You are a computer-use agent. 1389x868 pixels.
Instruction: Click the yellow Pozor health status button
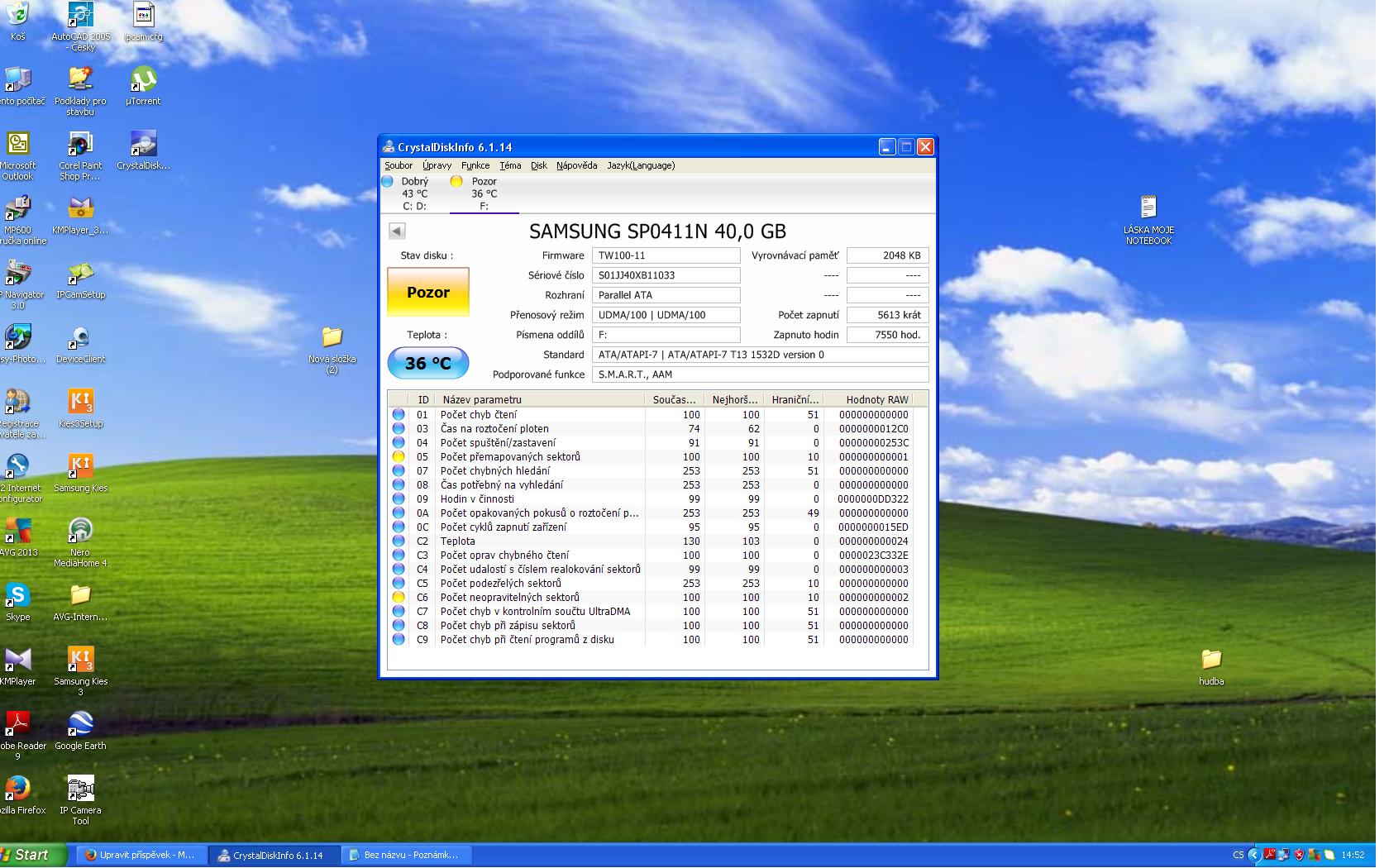pos(428,292)
